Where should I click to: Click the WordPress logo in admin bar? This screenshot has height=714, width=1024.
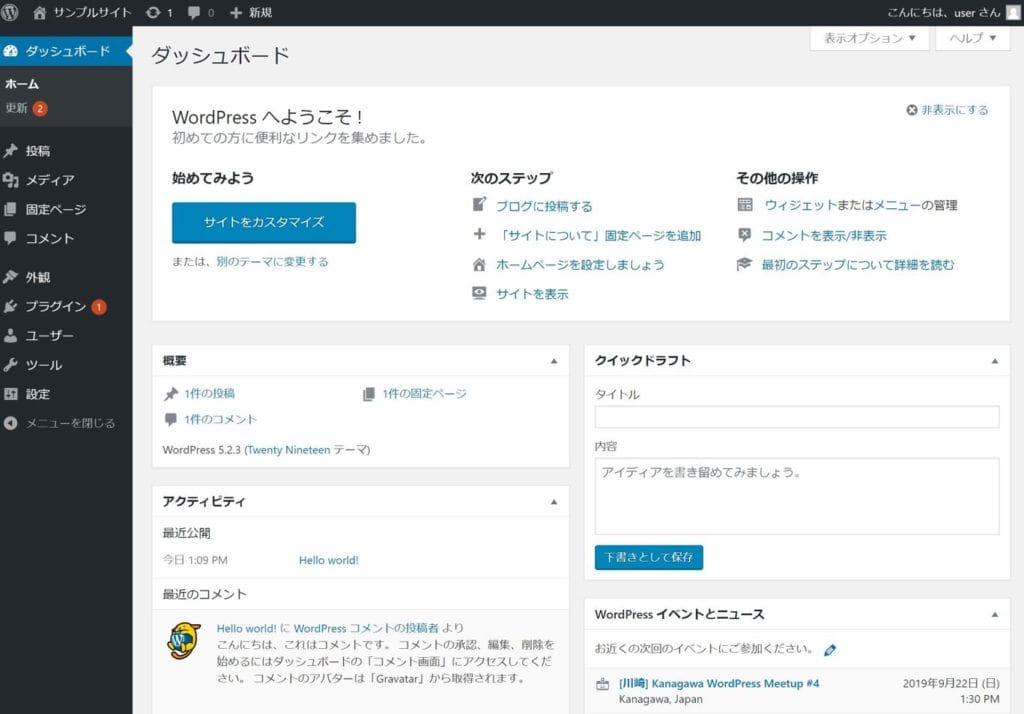[x=11, y=12]
